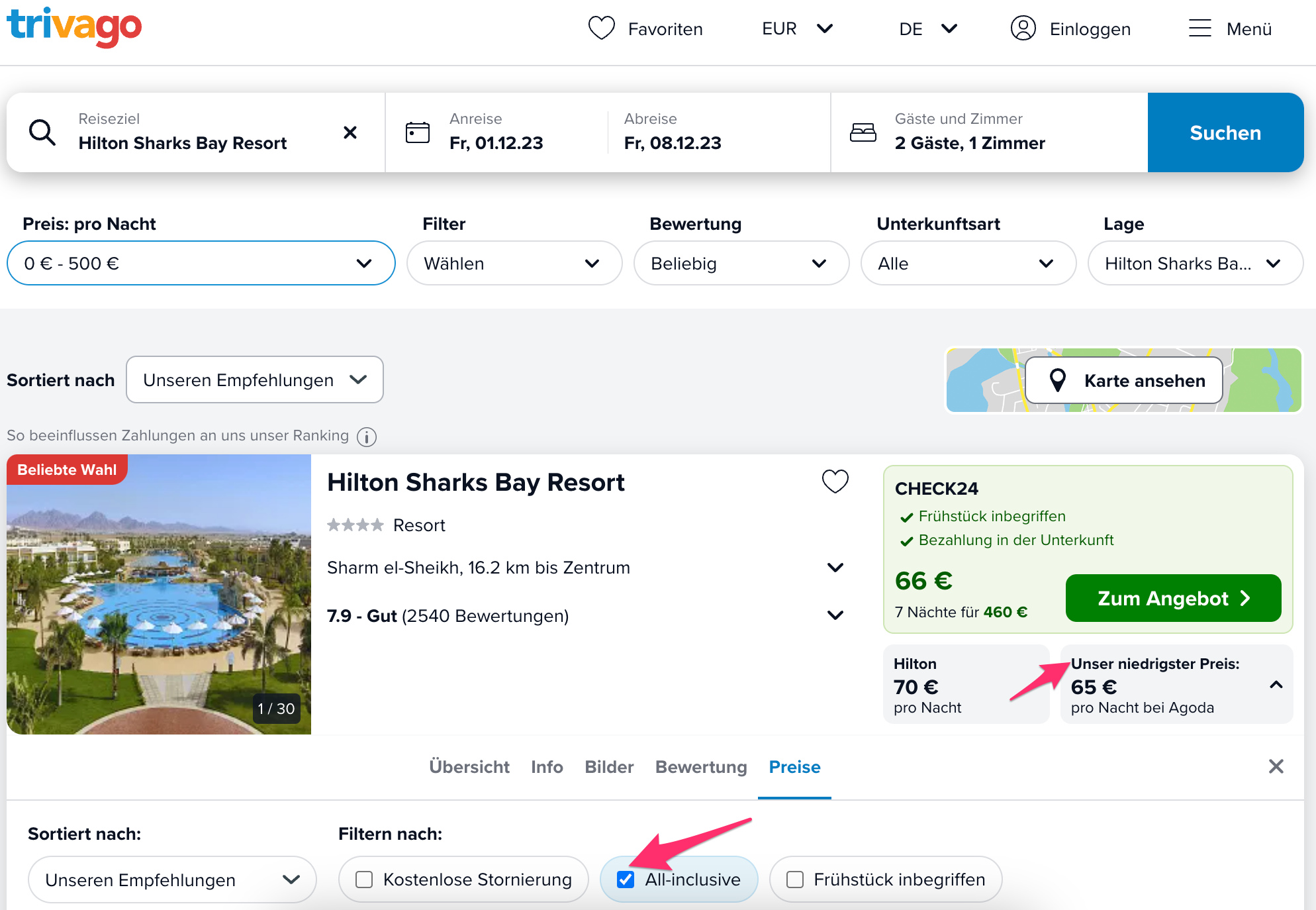The width and height of the screenshot is (1316, 910).
Task: Open the Filter Wählen dropdown
Action: [x=514, y=263]
